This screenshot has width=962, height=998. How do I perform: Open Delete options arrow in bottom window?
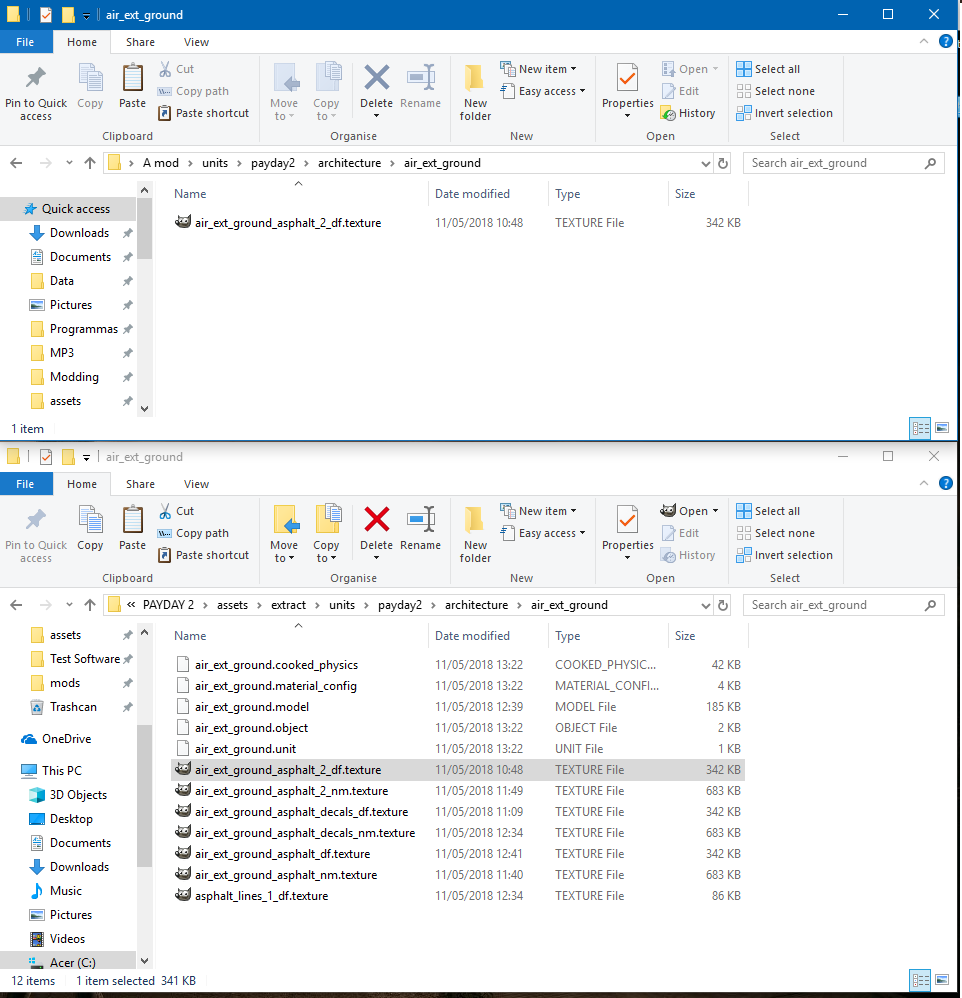click(x=376, y=558)
